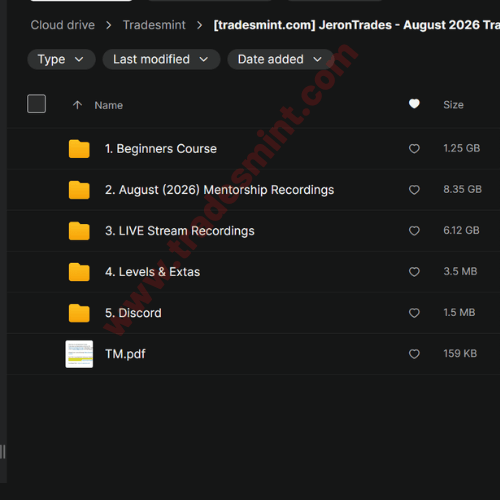Screen dimensions: 500x500
Task: Click the 1.5 MB size value
Action: (x=459, y=312)
